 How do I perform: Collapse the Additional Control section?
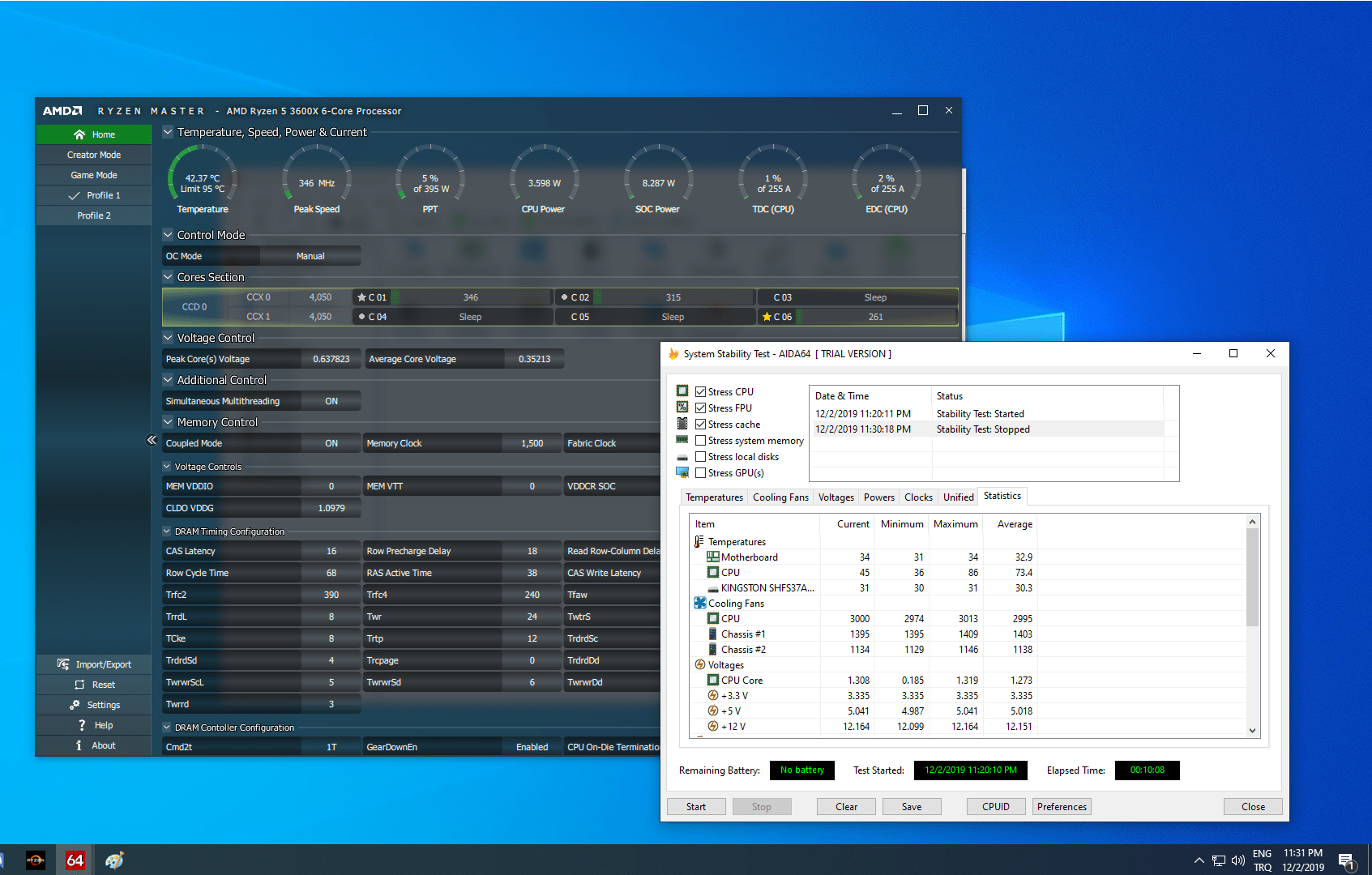tap(168, 380)
